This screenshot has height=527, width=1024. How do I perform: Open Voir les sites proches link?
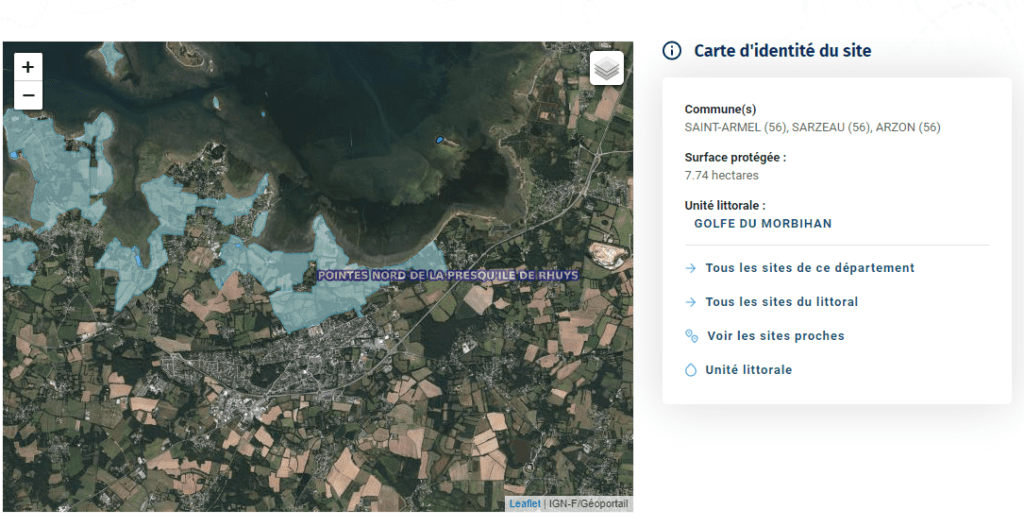pyautogui.click(x=776, y=336)
